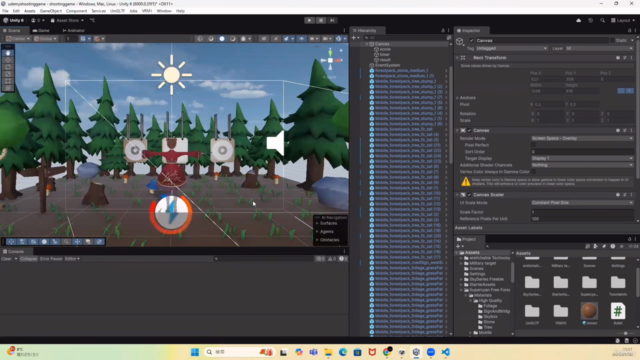Screen dimensions: 640x360
Task: Switch to the Animator tab
Action: coord(73,31)
